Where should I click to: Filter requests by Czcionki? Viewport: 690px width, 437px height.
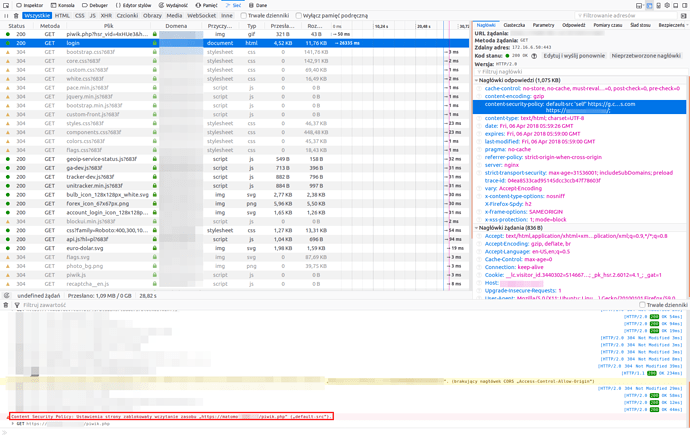tap(127, 15)
